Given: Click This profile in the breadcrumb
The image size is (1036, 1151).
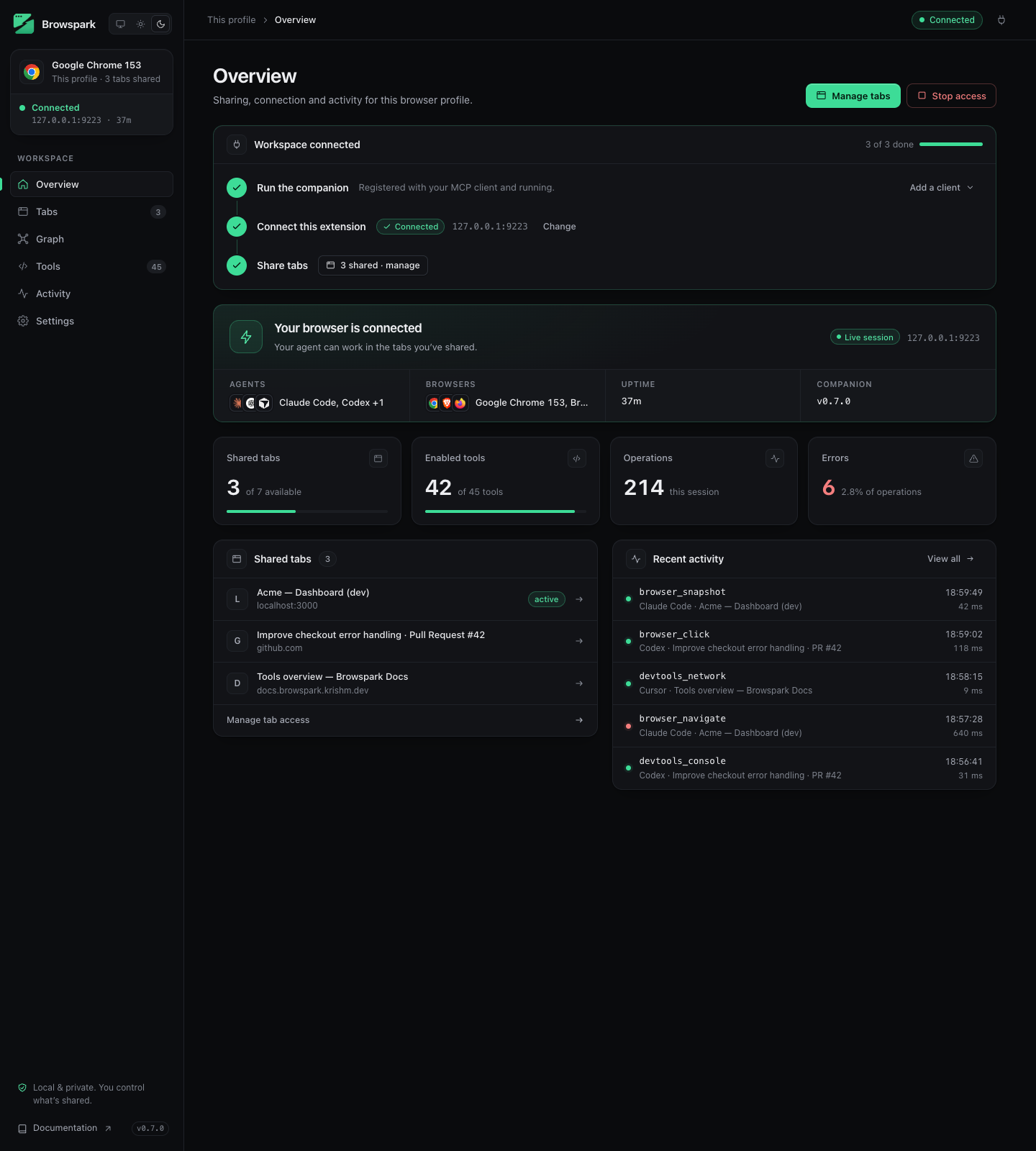Looking at the screenshot, I should coord(232,20).
